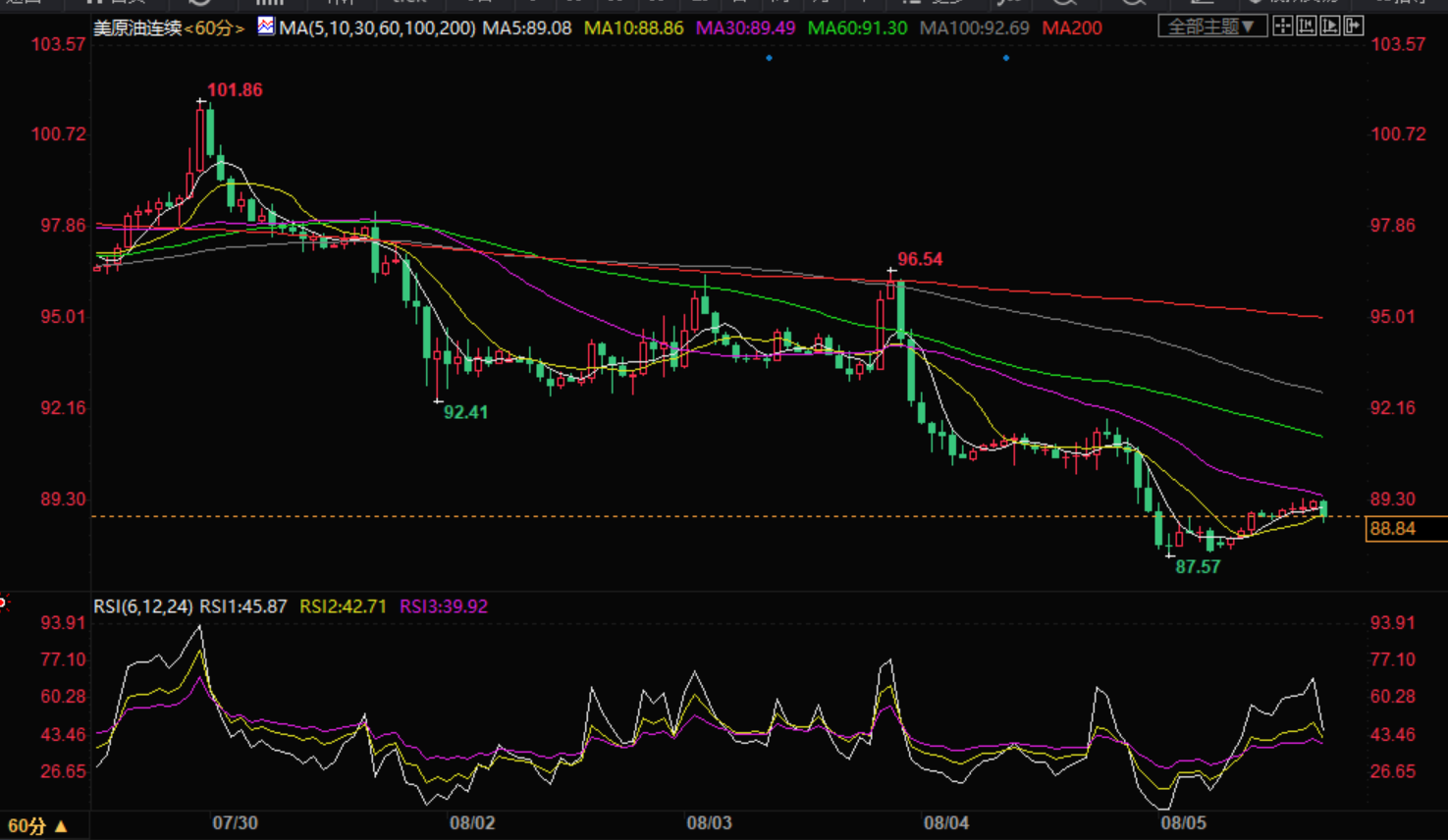Select the MA30 magenta legend value

coord(745,28)
